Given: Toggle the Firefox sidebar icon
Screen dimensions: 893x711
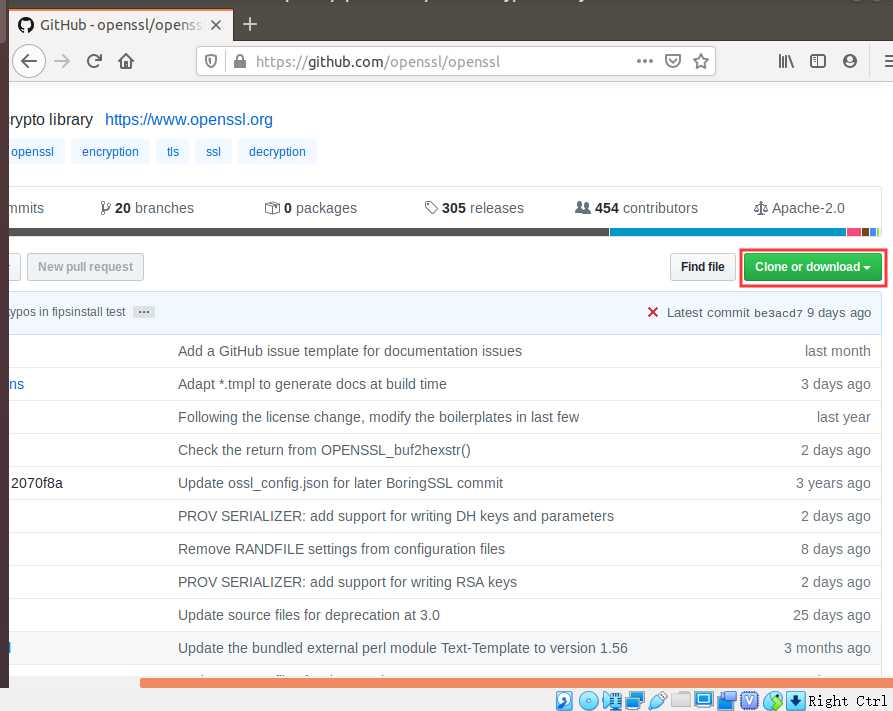Looking at the screenshot, I should [818, 61].
